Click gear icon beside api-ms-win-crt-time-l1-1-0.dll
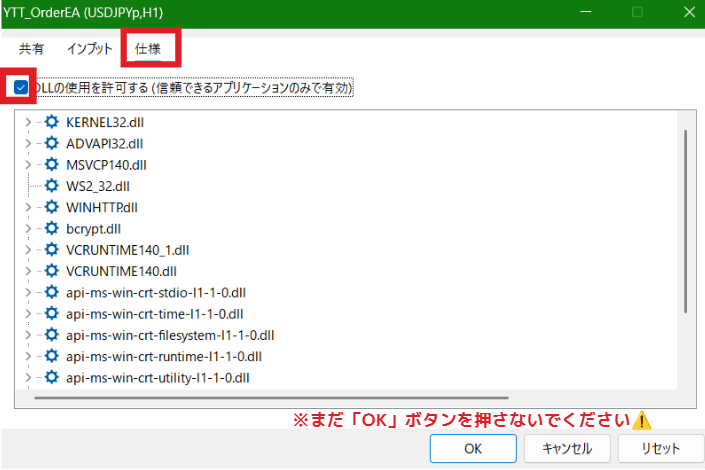 pos(52,313)
